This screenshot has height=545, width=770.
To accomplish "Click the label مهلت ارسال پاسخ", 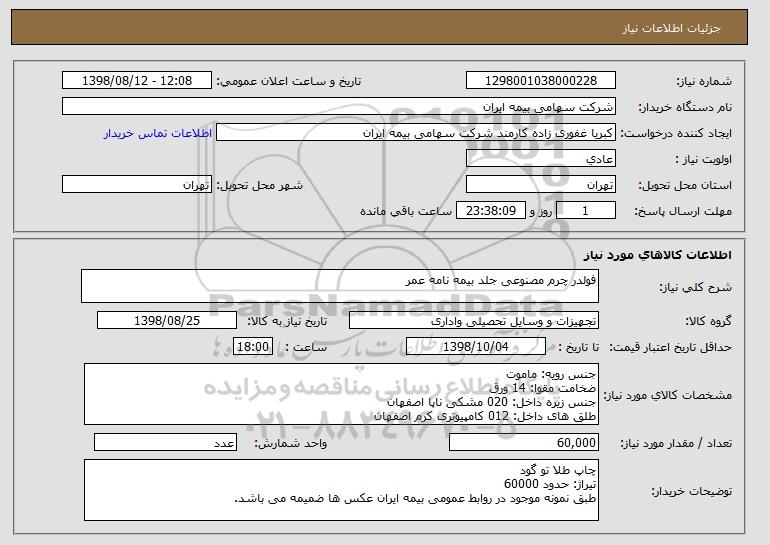I will 683,211.
